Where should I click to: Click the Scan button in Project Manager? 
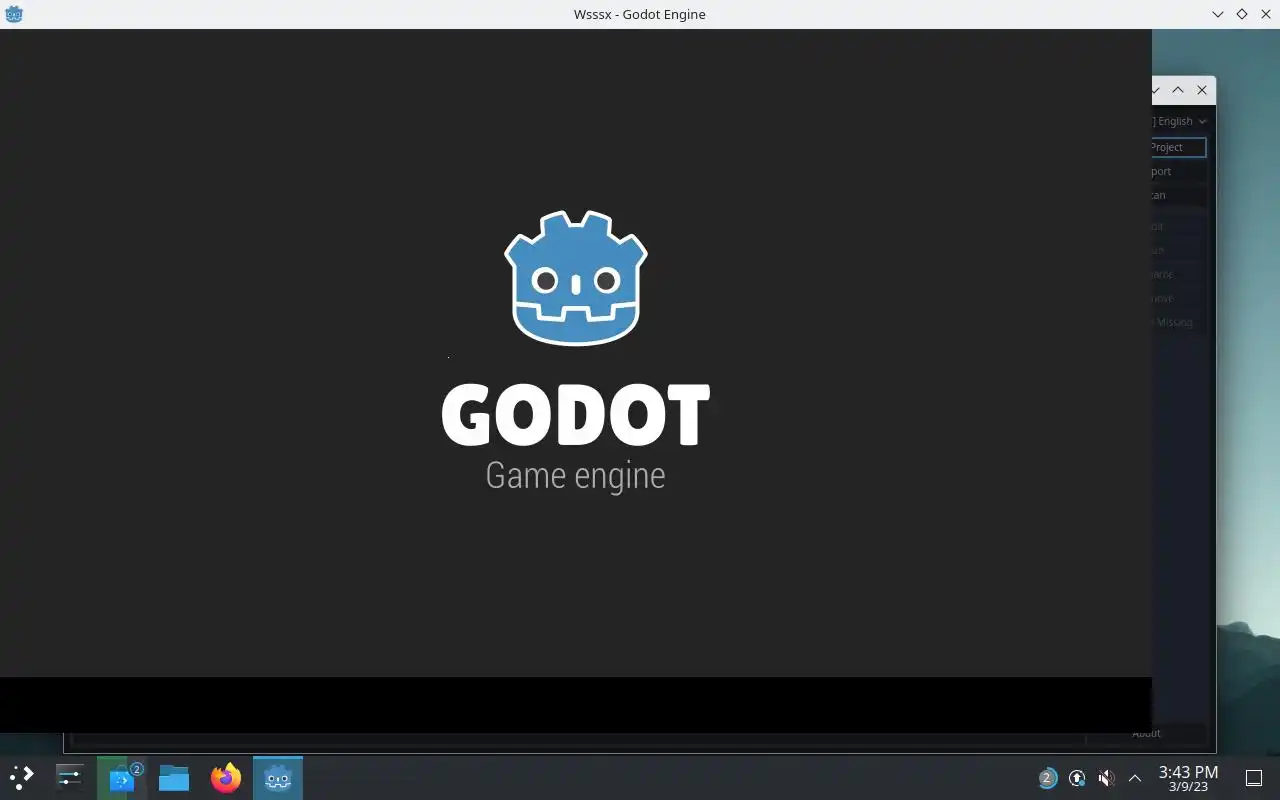[1179, 195]
